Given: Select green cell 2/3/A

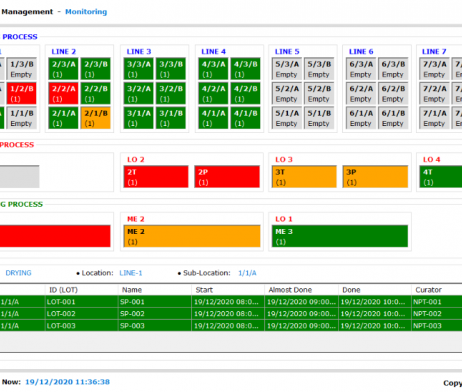Looking at the screenshot, I should pyautogui.click(x=63, y=69).
